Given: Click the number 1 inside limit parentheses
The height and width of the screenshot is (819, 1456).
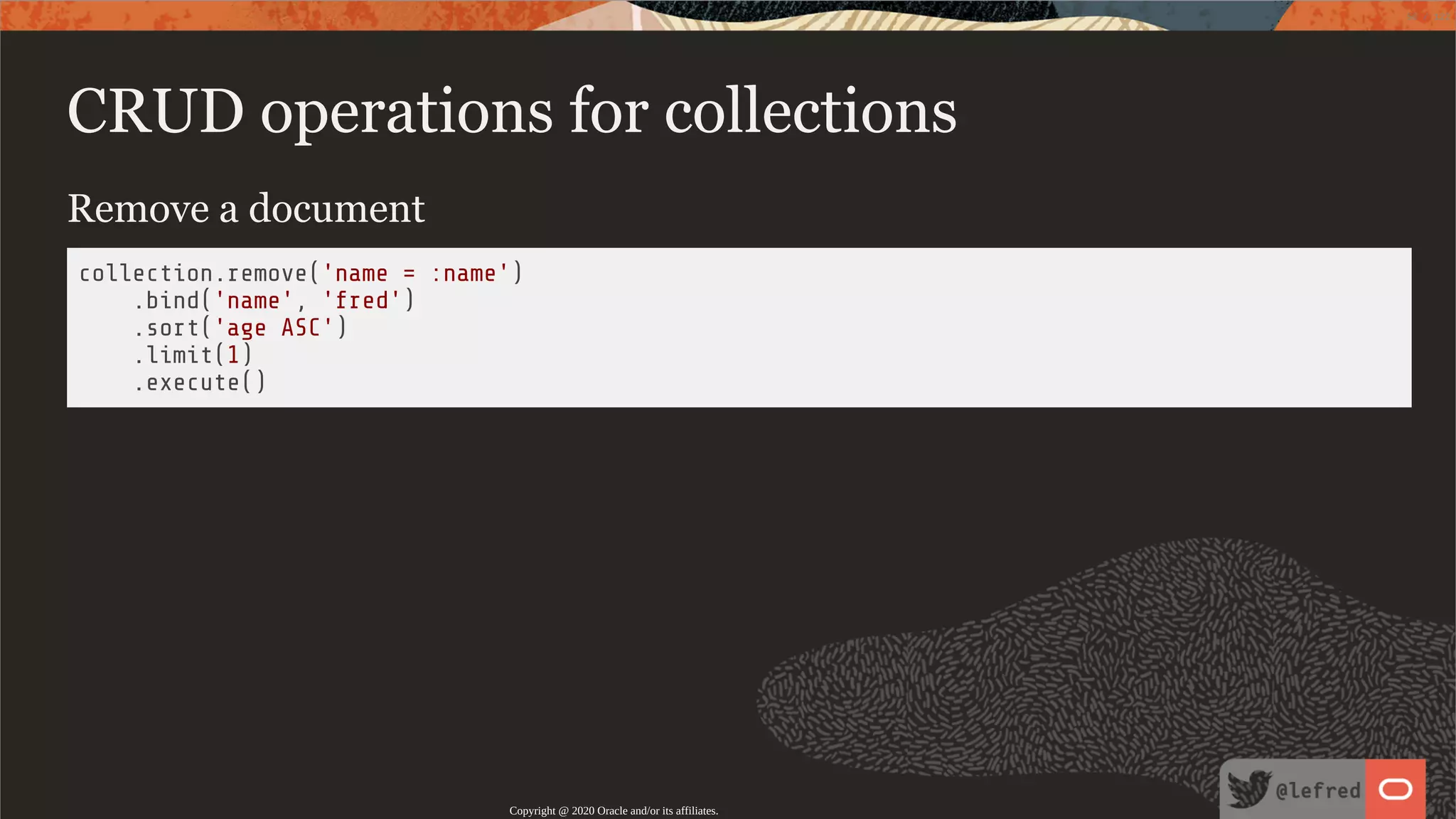Looking at the screenshot, I should pyautogui.click(x=232, y=355).
